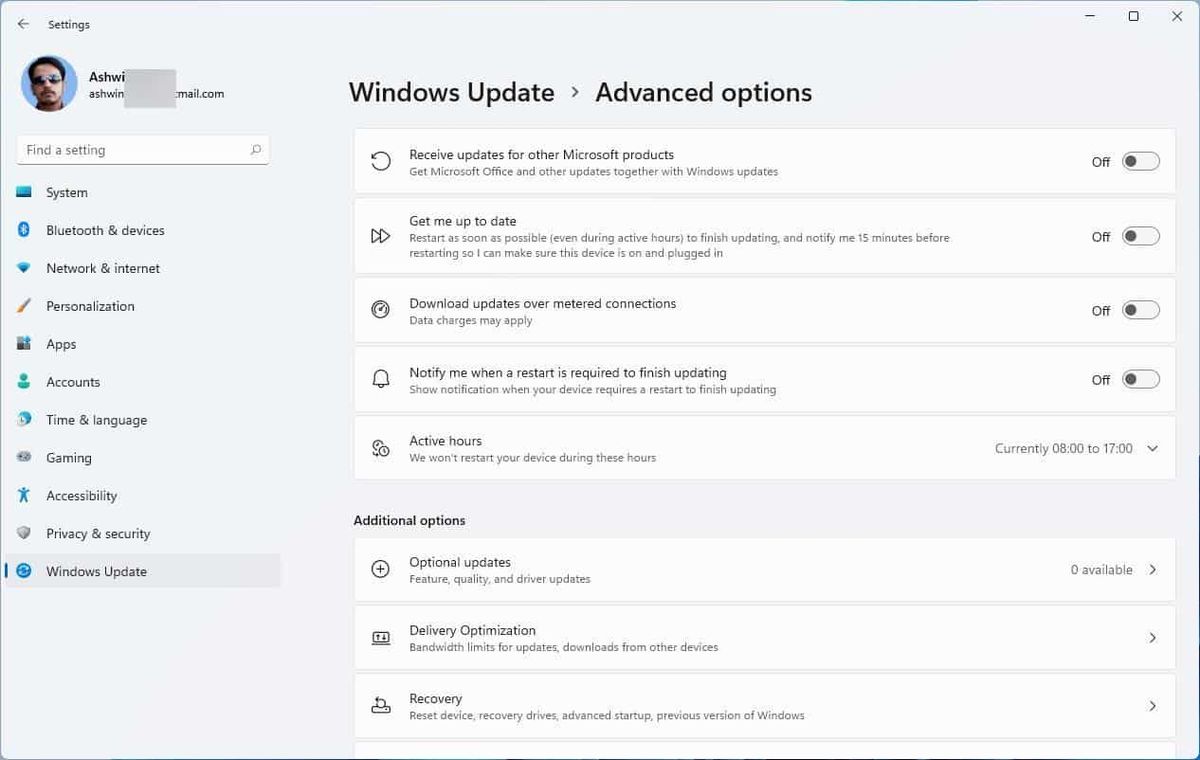Enable Notify me when restart is required

point(1141,379)
